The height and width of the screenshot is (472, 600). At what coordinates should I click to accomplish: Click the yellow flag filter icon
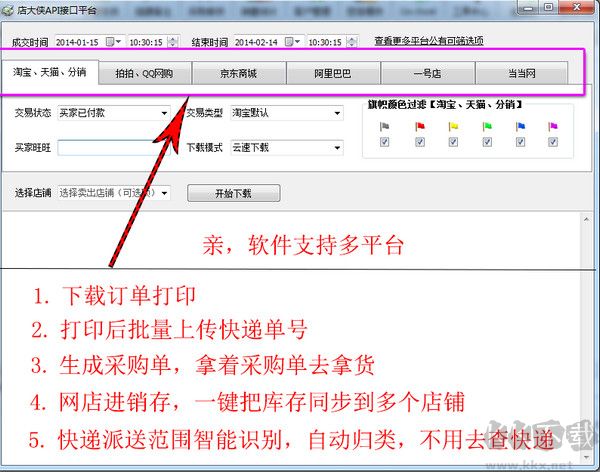(x=453, y=126)
